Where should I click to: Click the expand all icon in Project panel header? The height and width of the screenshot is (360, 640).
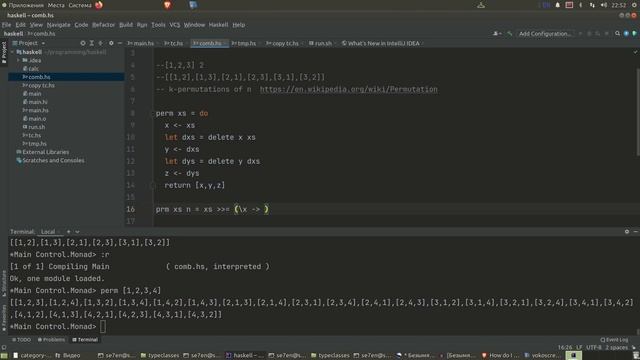pos(92,43)
